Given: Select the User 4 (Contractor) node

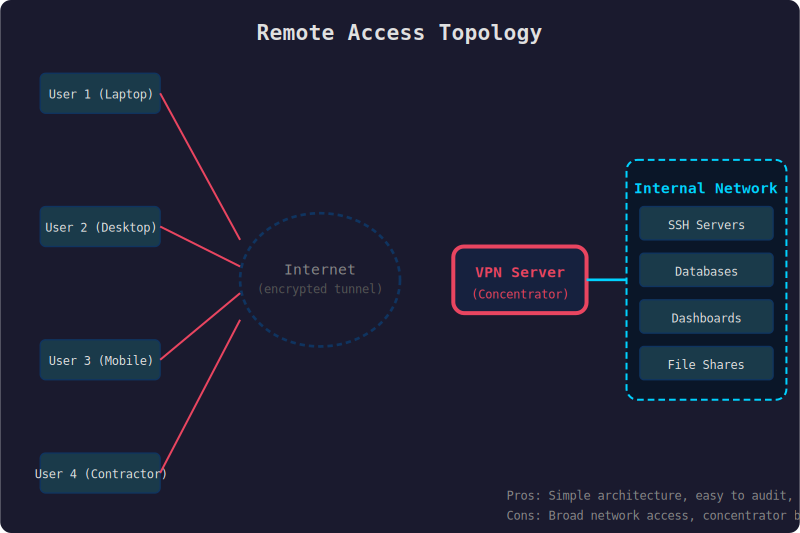Looking at the screenshot, I should point(100,473).
